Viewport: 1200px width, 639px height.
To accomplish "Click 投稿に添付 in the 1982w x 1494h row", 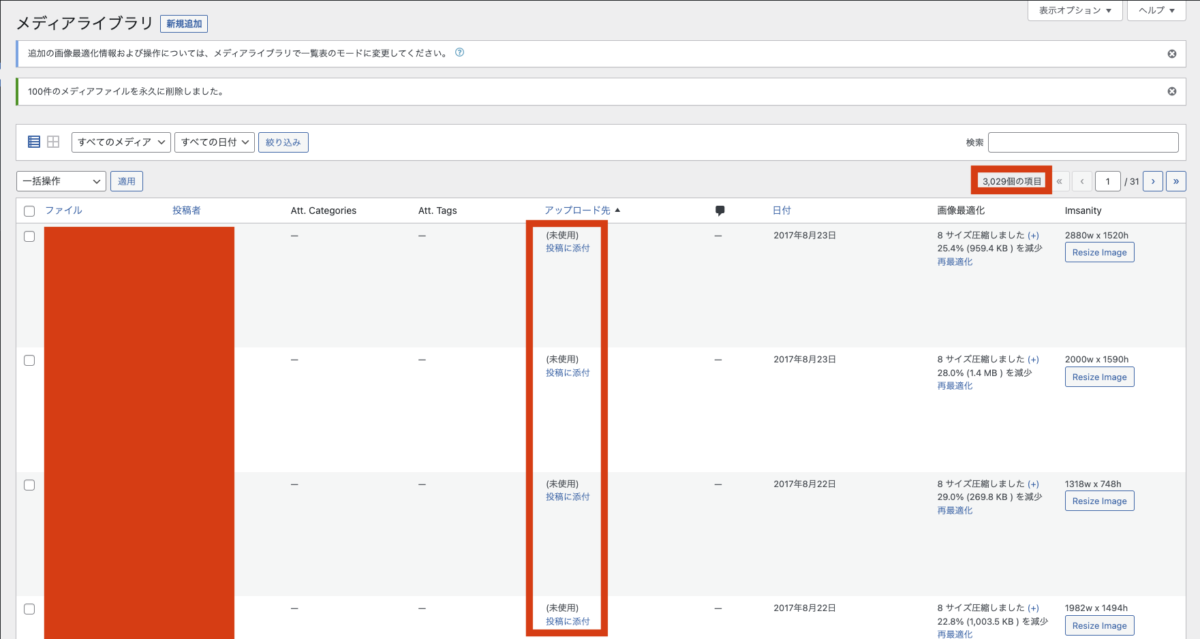I will coord(568,622).
